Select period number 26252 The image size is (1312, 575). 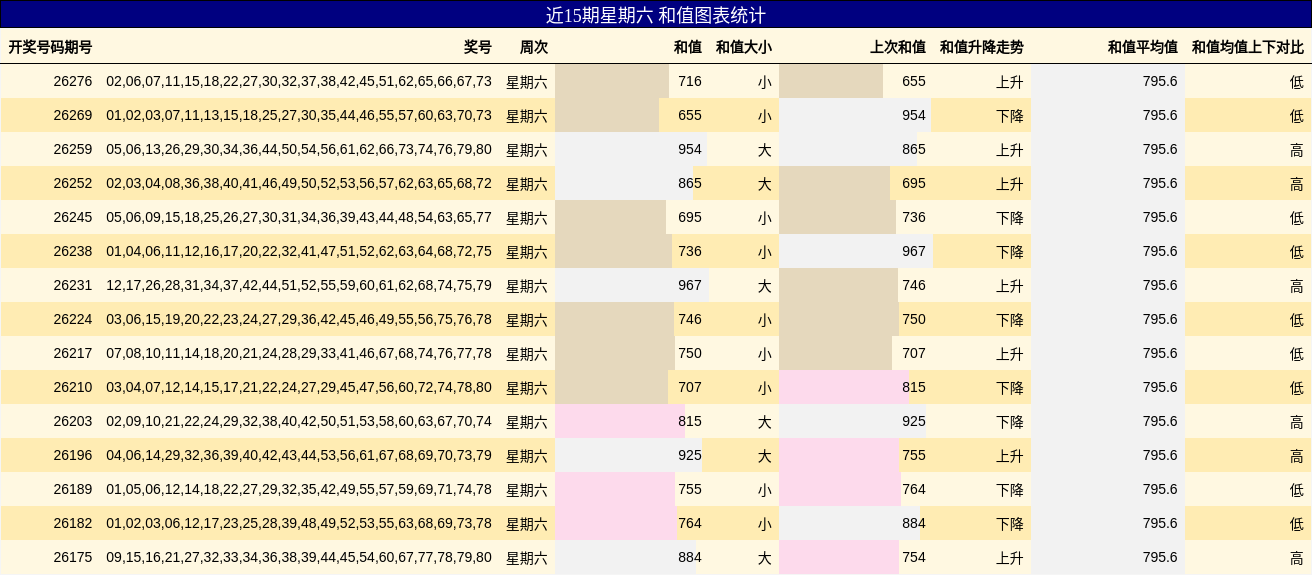pyautogui.click(x=73, y=184)
